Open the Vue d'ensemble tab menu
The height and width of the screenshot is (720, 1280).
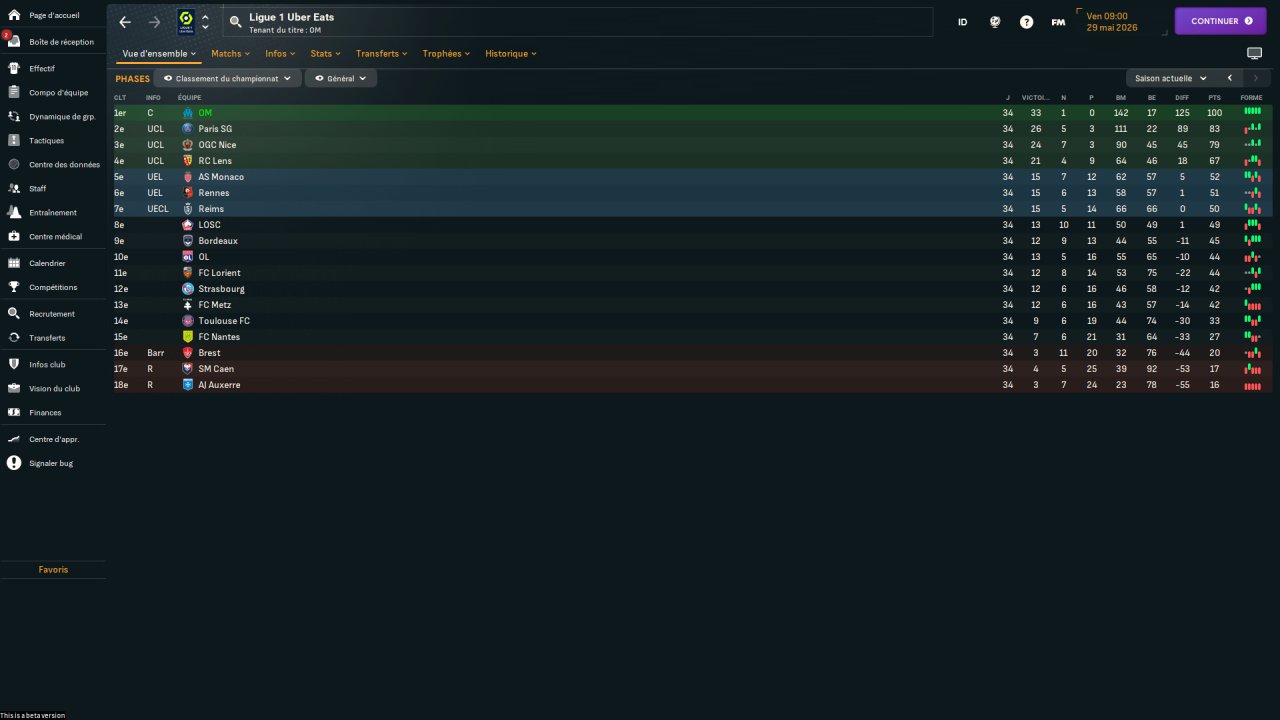(x=159, y=54)
